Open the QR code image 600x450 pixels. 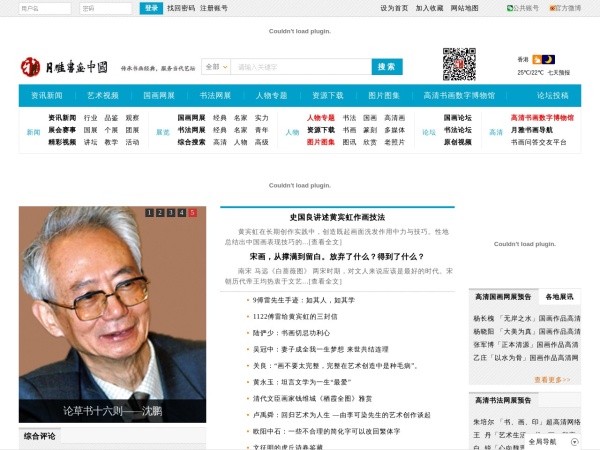coord(459,64)
